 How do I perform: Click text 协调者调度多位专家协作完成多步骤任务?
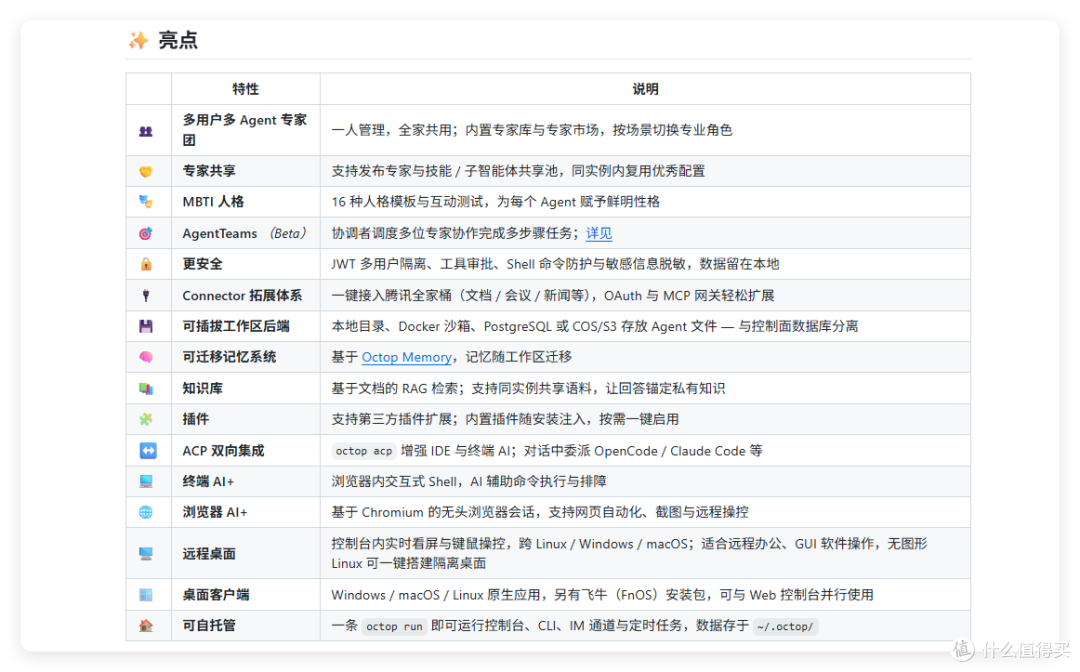pyautogui.click(x=454, y=233)
